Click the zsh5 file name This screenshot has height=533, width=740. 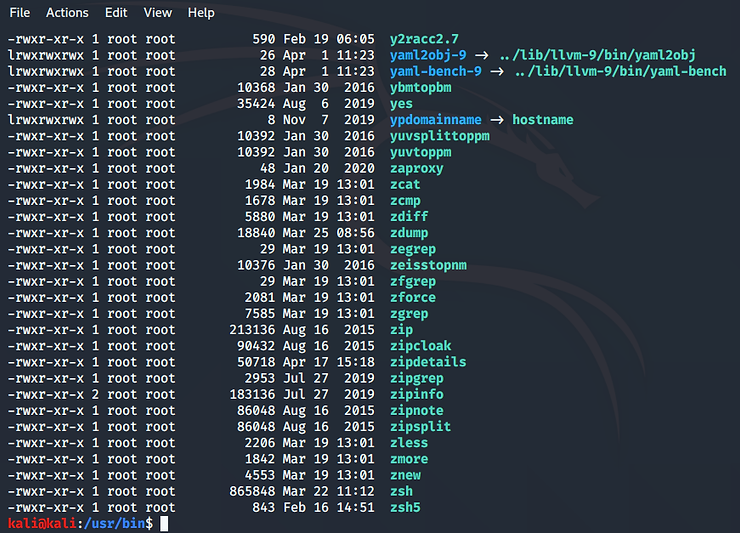(x=405, y=508)
